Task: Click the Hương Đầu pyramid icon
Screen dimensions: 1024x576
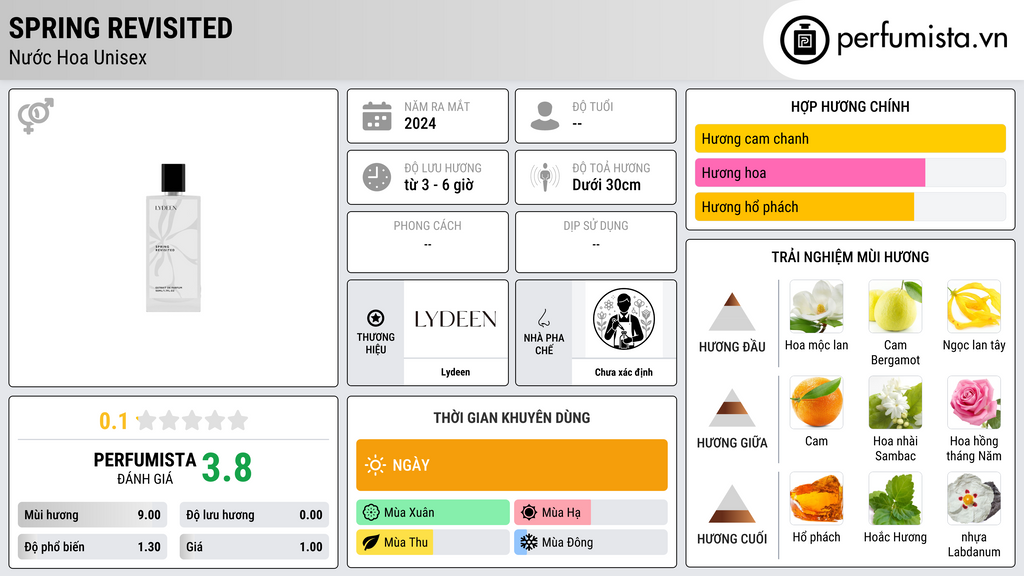Action: [x=732, y=312]
